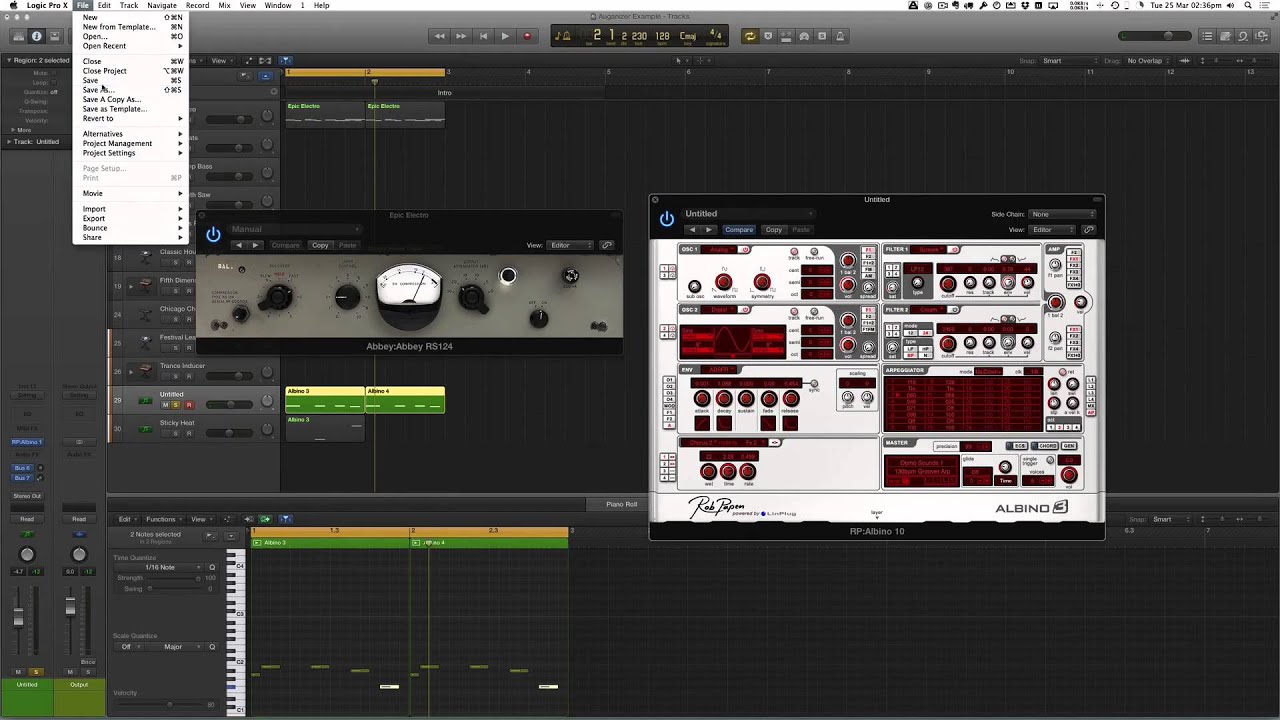Toggle the Abbey RS124 plugin power button
This screenshot has width=1280, height=720.
coord(213,235)
